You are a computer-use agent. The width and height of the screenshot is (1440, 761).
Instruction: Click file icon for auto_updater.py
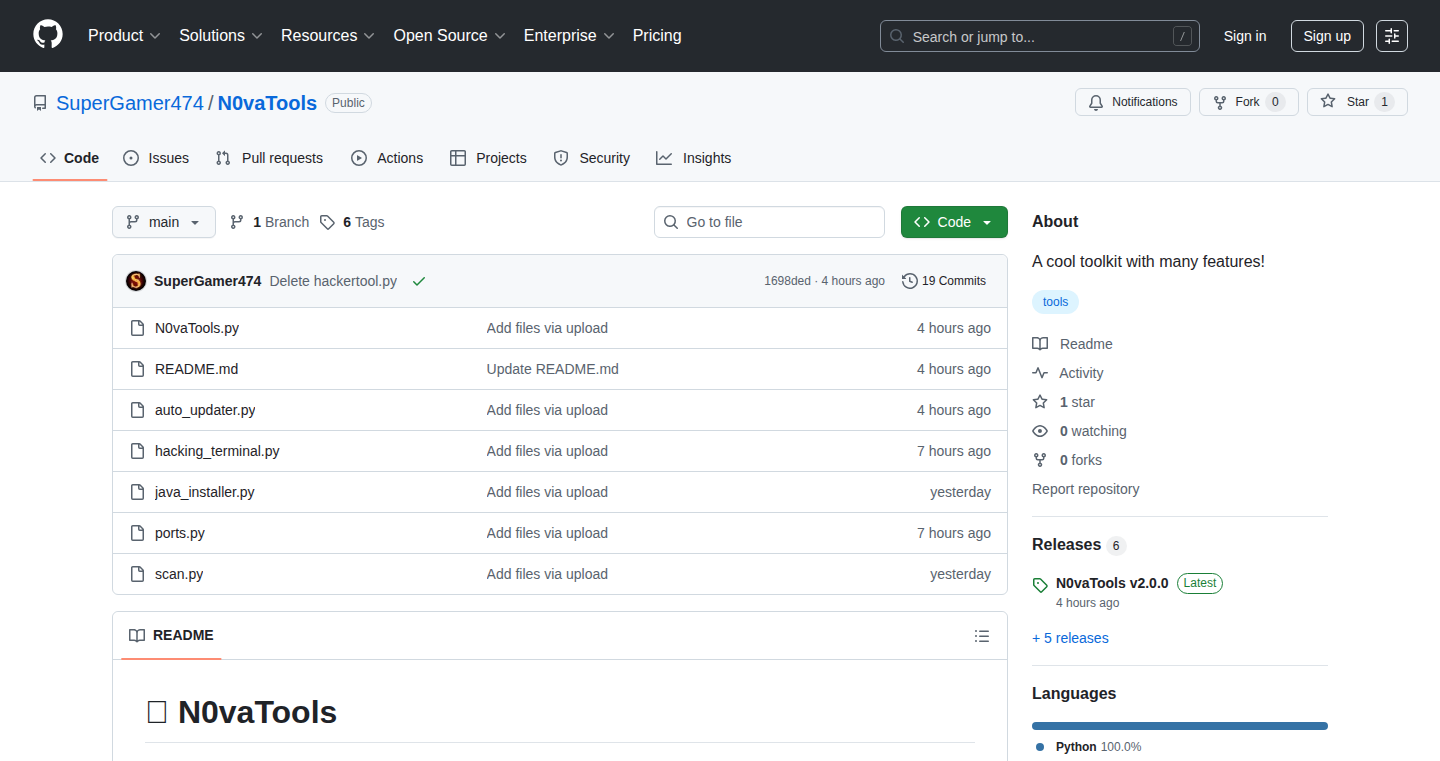138,410
